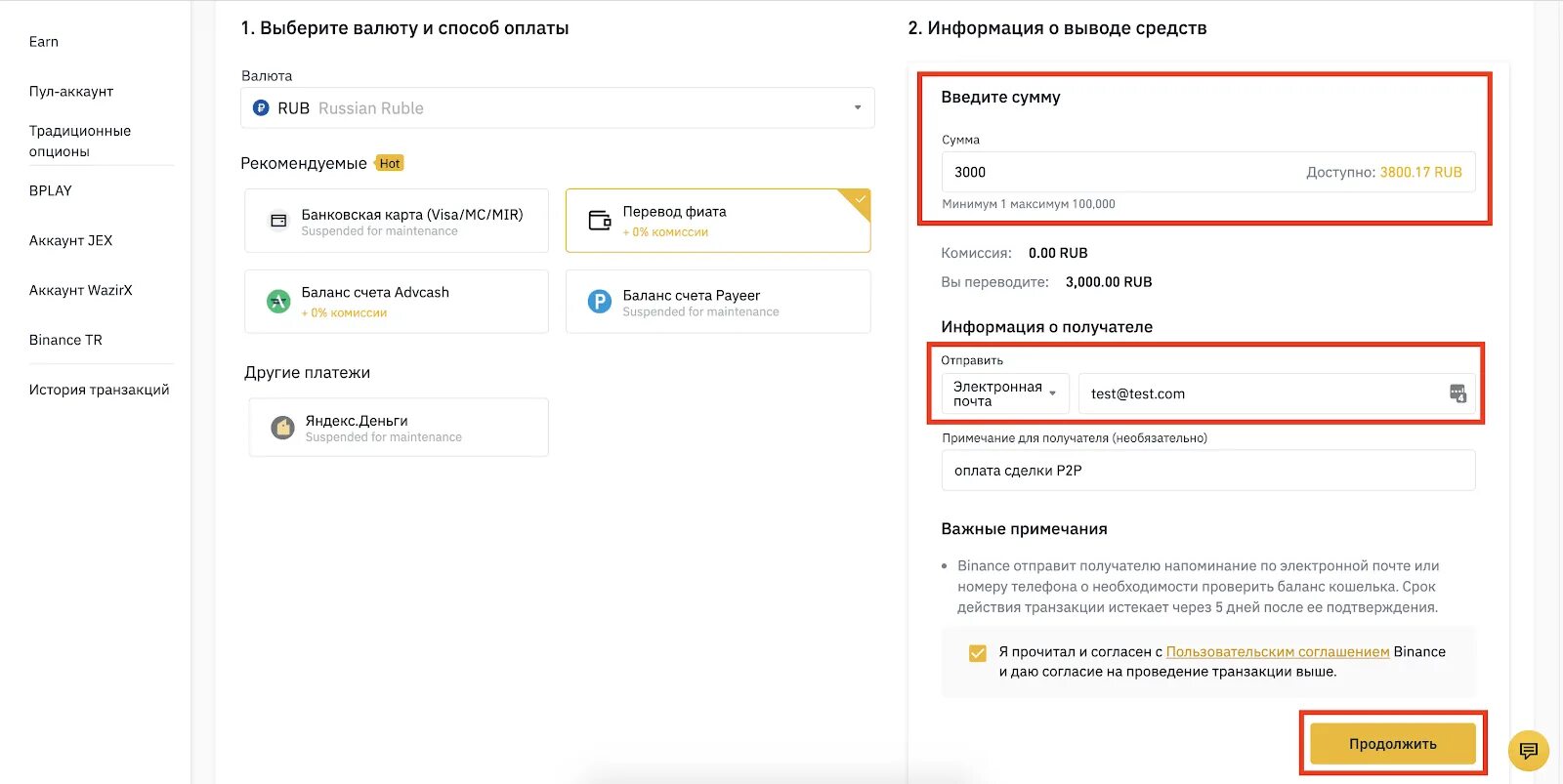The width and height of the screenshot is (1563, 784).
Task: Click the Yandex Money logo icon
Action: (x=282, y=428)
